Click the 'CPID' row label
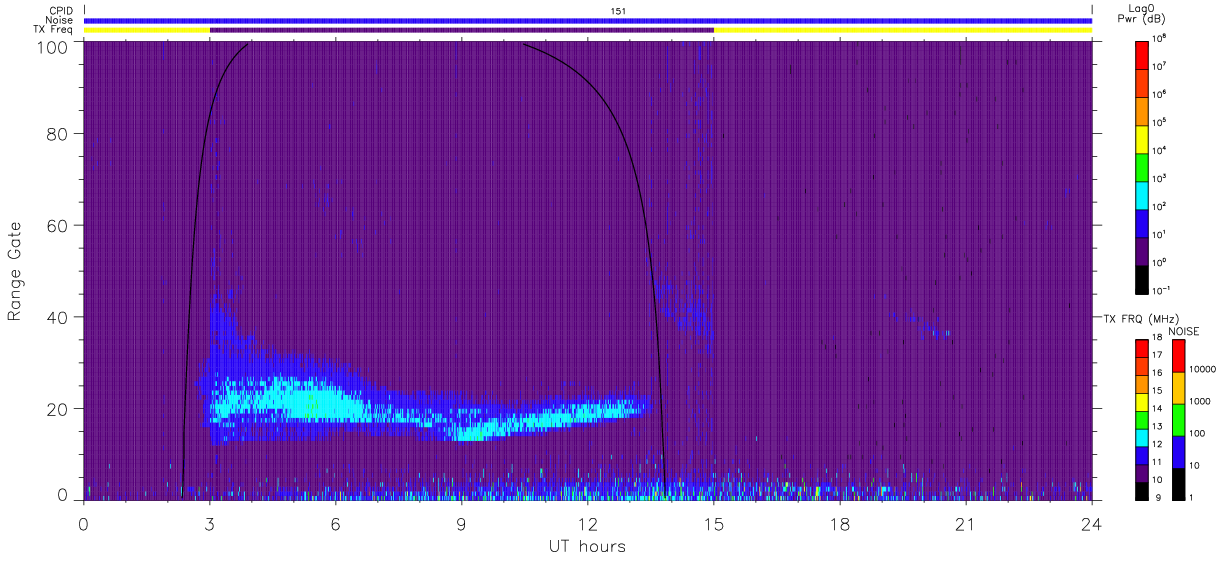 61,11
